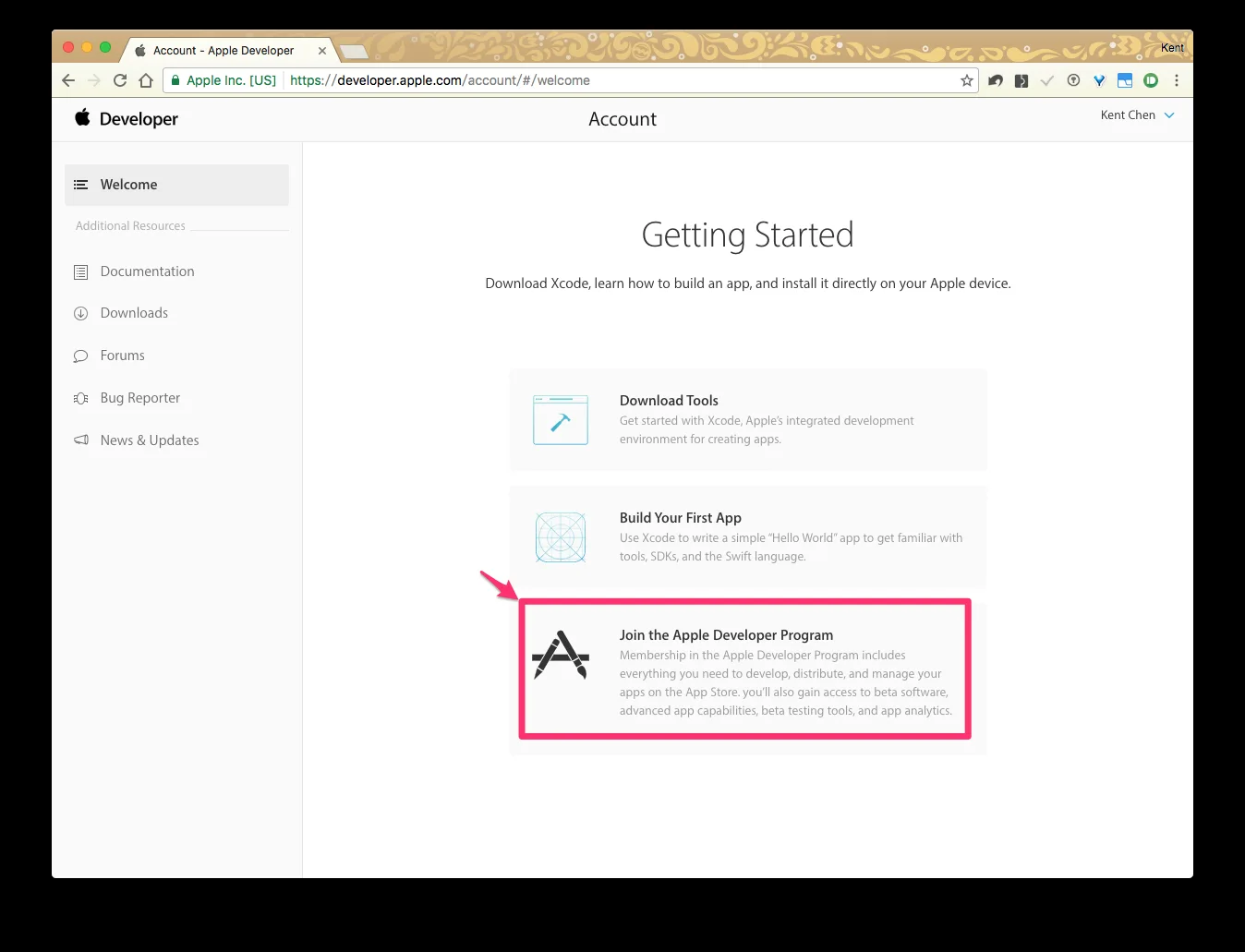
Task: Go to the browser home page
Action: tap(146, 80)
